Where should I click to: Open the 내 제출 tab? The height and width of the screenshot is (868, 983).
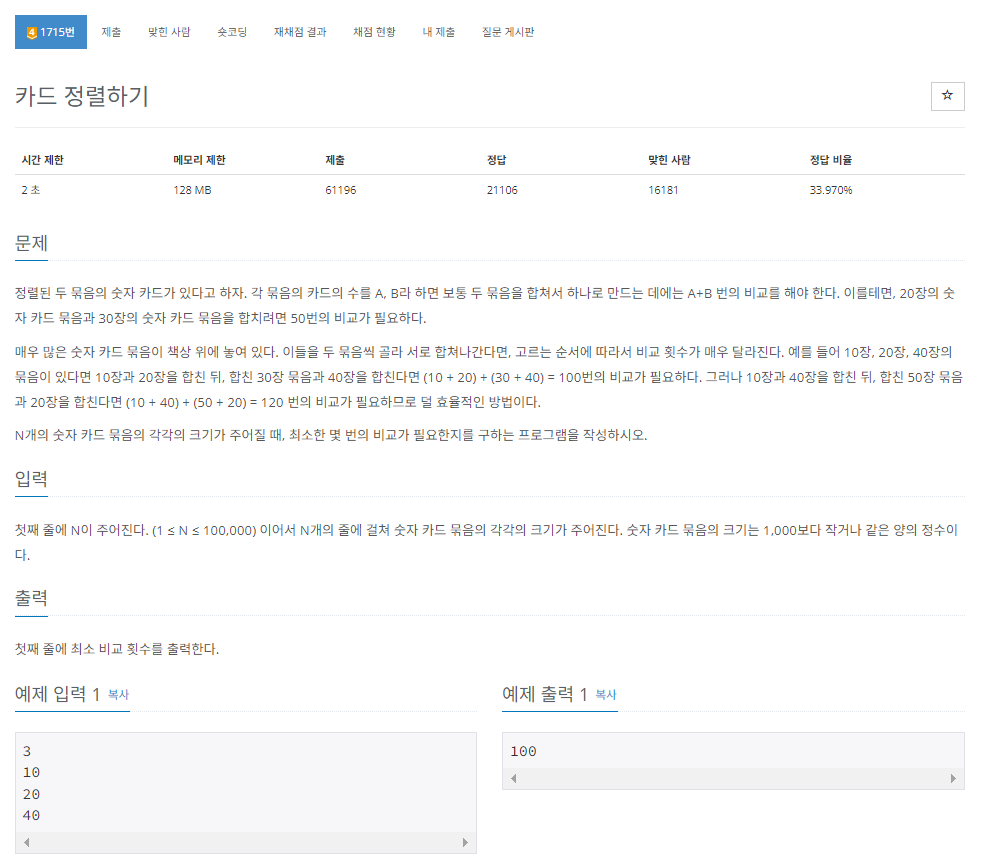438,32
